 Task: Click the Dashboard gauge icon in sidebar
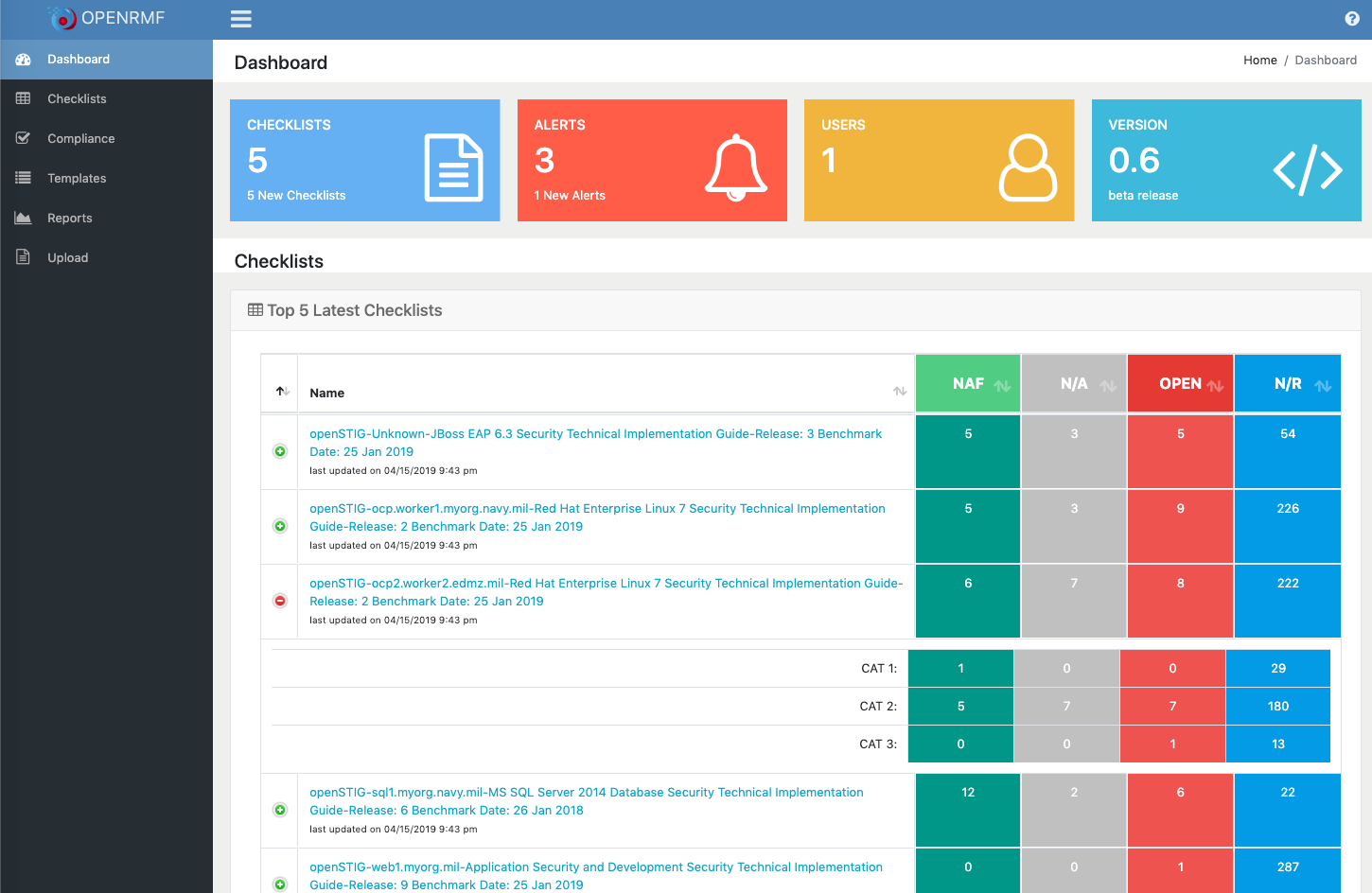(24, 59)
